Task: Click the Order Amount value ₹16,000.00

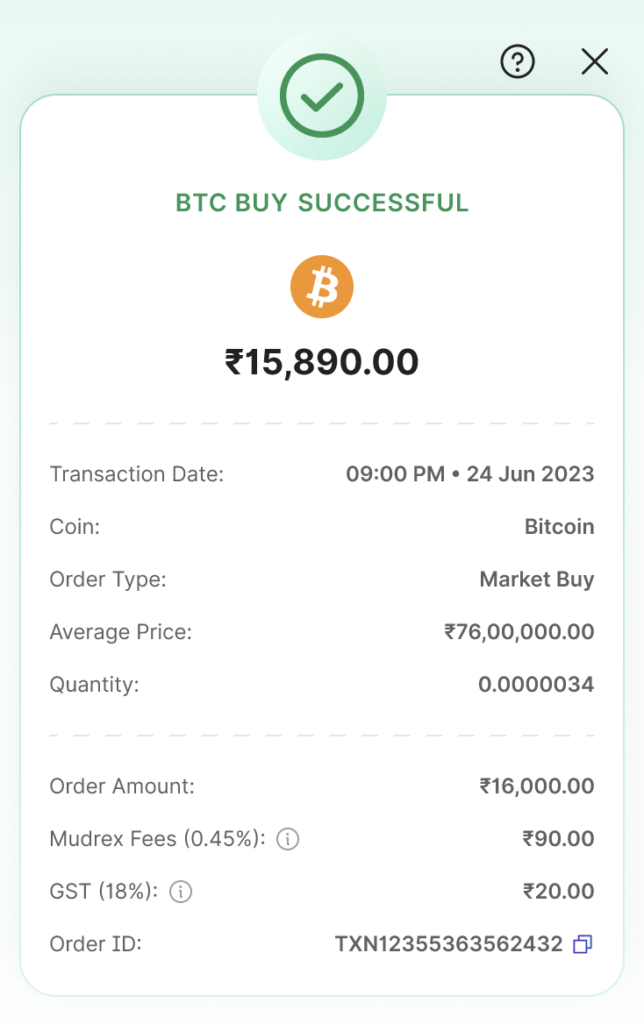Action: click(x=537, y=786)
